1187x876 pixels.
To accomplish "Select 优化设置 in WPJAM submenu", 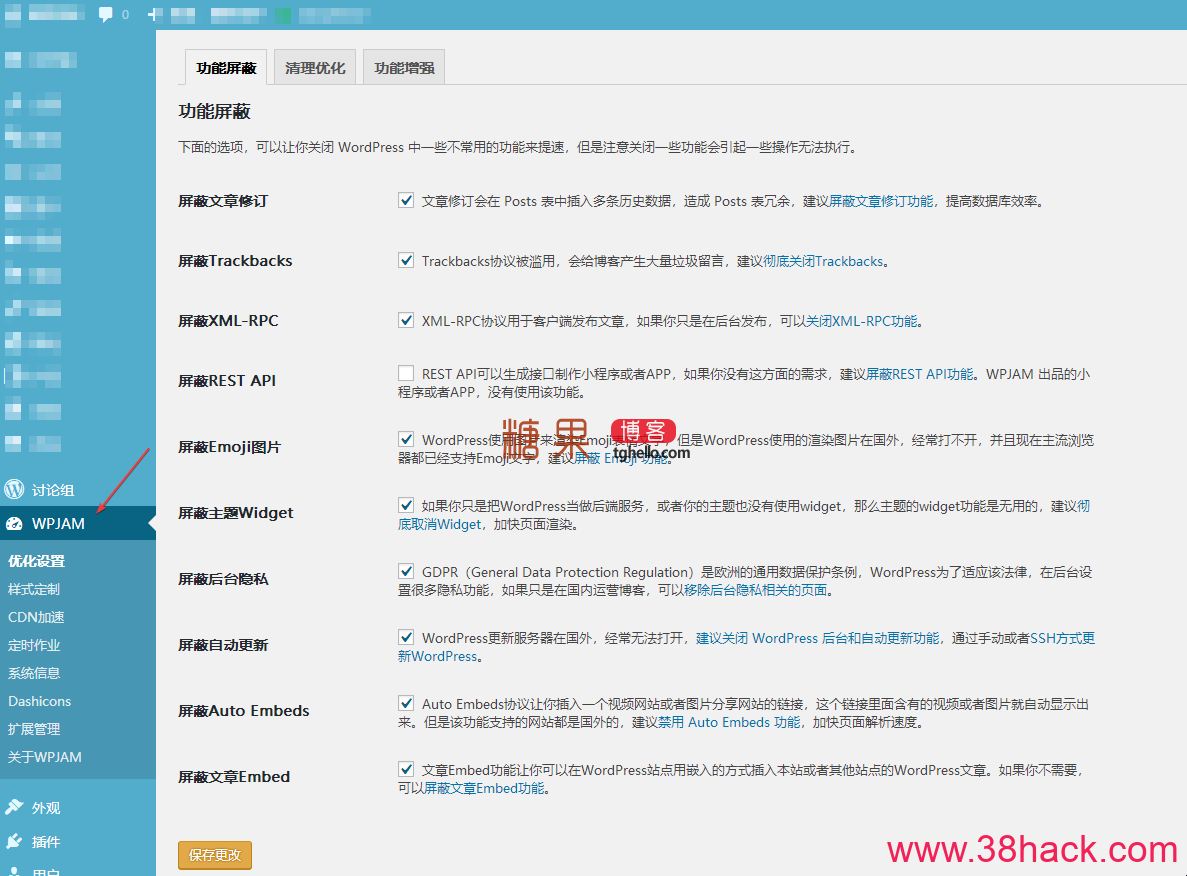I will point(36,561).
